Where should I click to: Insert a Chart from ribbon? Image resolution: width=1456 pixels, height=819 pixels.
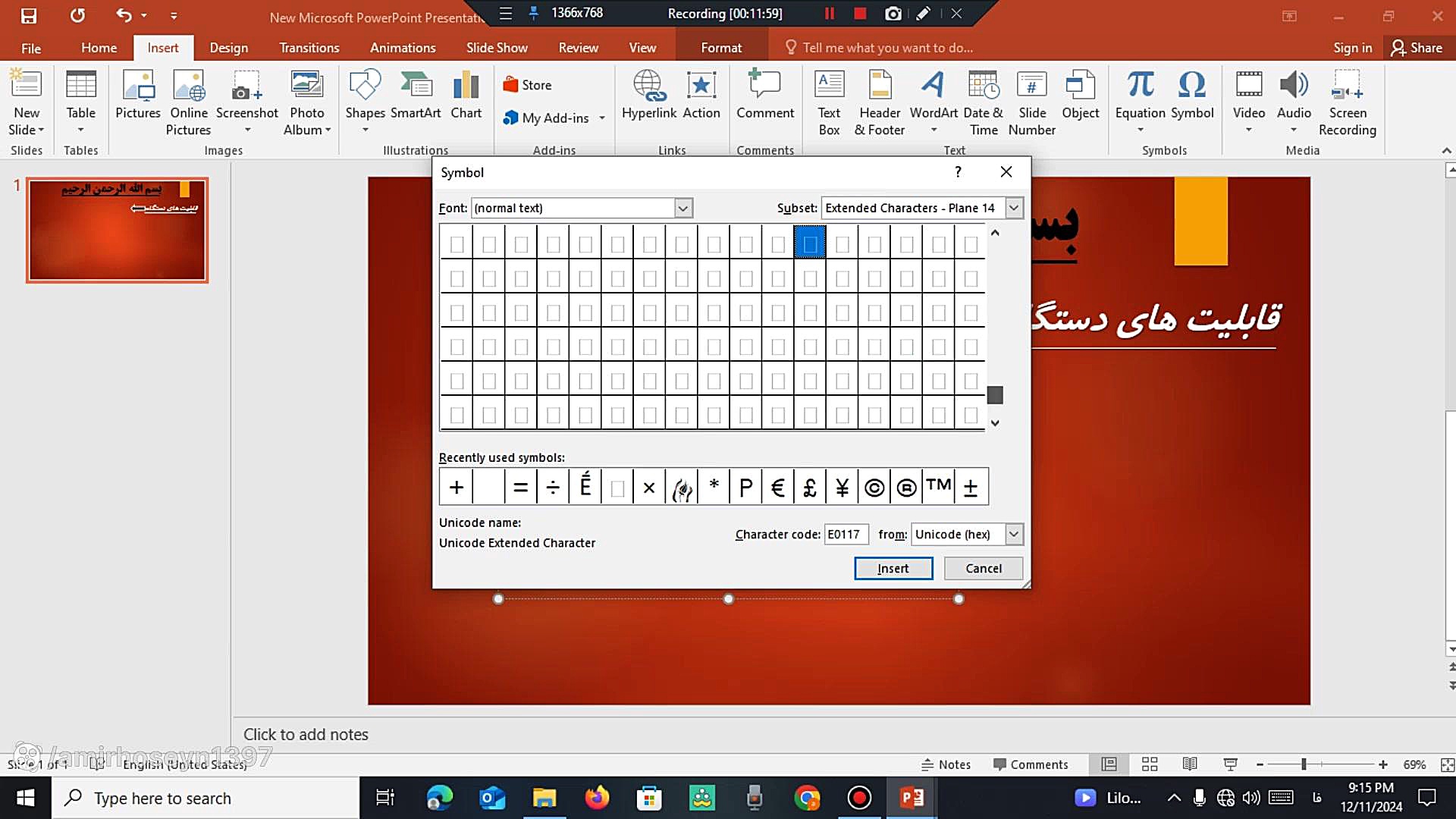[466, 86]
